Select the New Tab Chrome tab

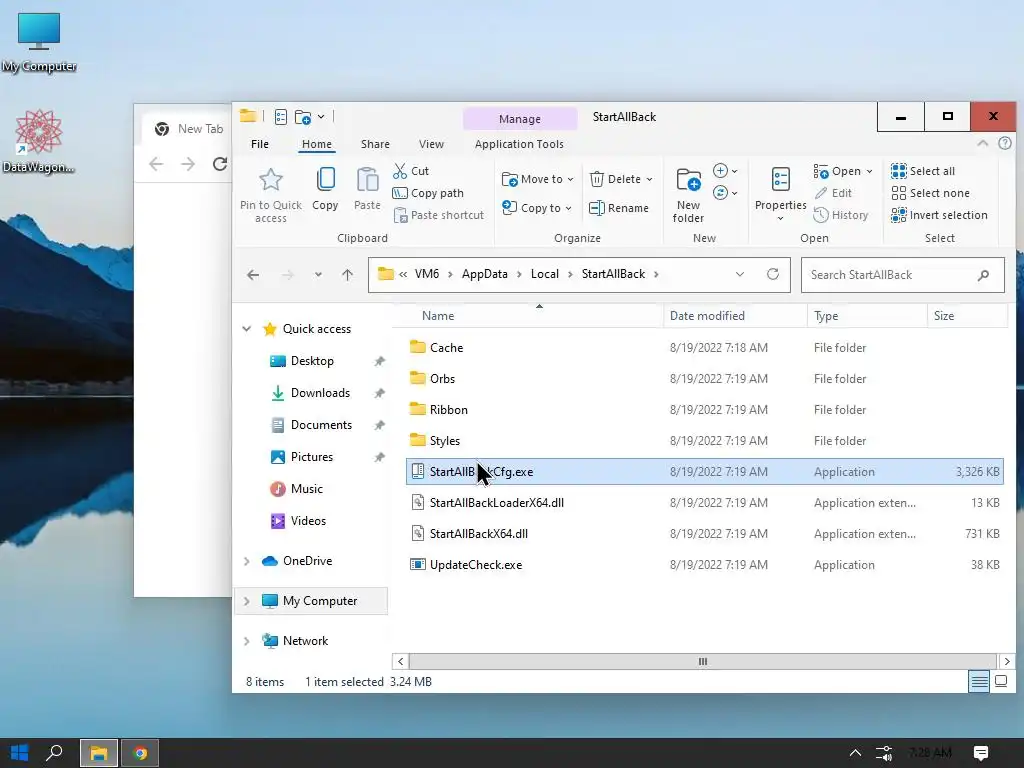click(189, 129)
